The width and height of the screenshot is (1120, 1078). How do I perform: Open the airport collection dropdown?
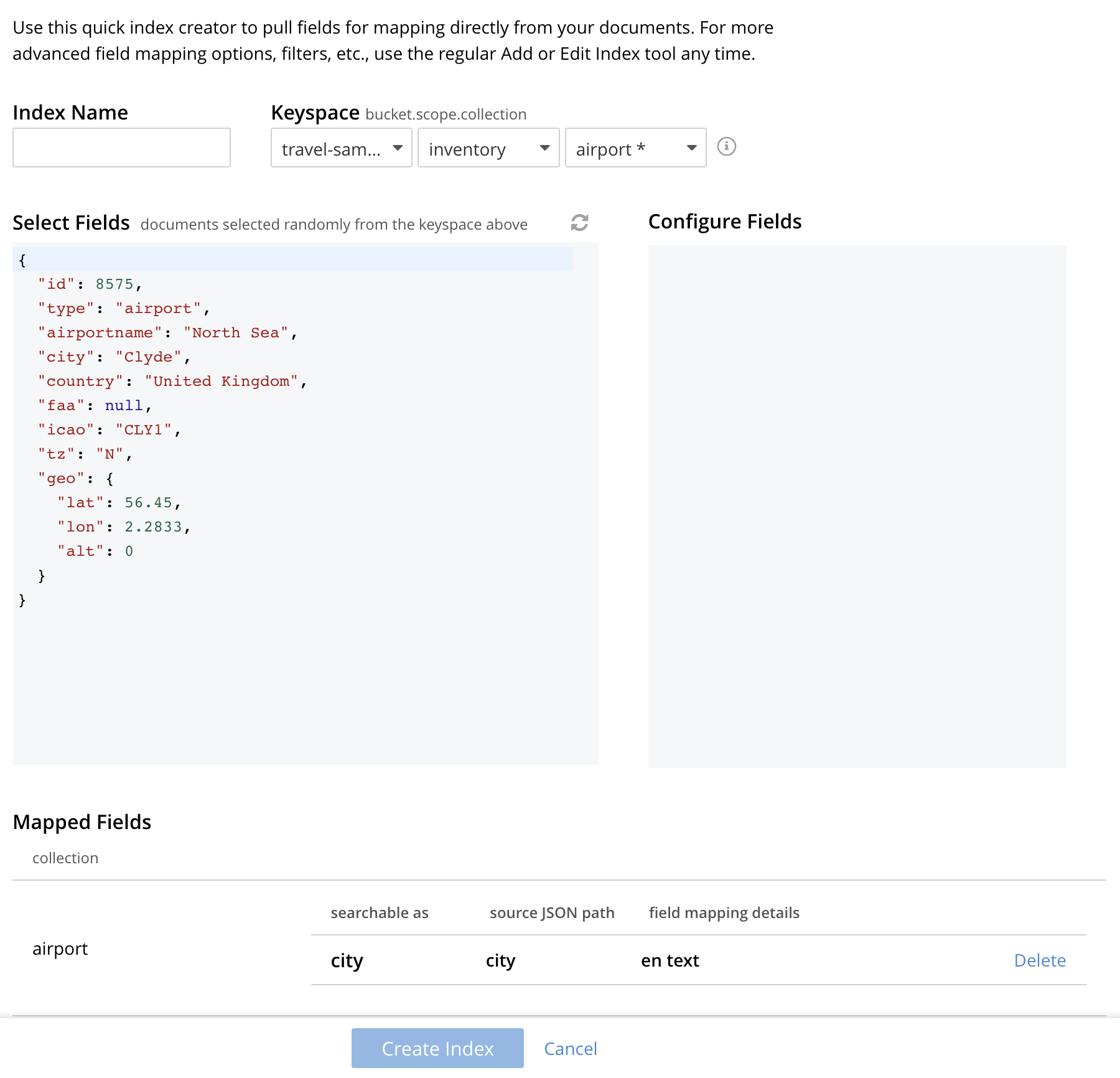635,148
